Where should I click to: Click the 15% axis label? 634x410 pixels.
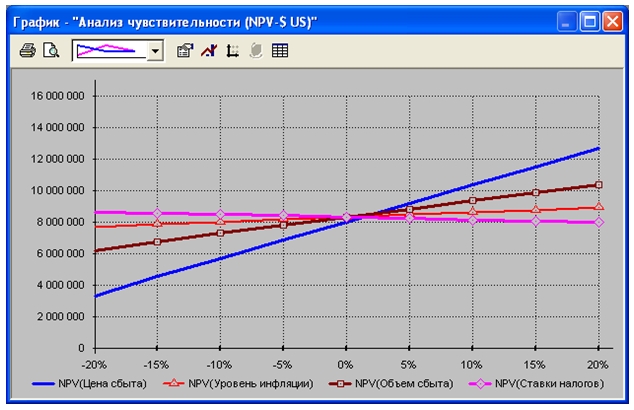pos(535,365)
